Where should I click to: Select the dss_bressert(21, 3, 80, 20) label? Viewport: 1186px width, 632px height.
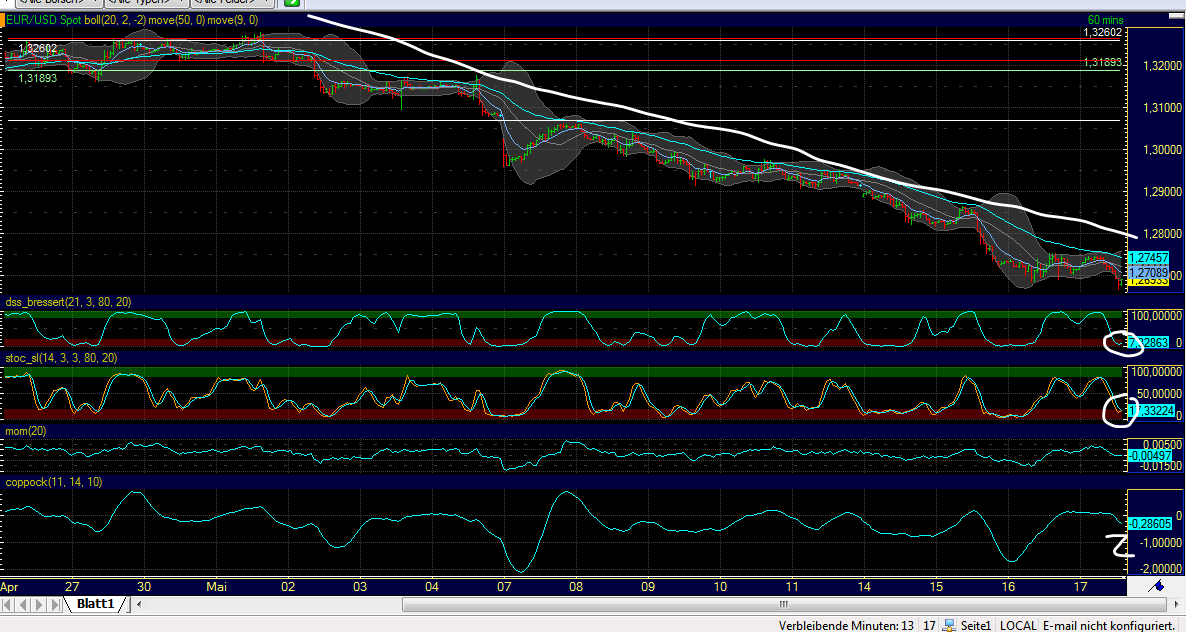[x=68, y=302]
